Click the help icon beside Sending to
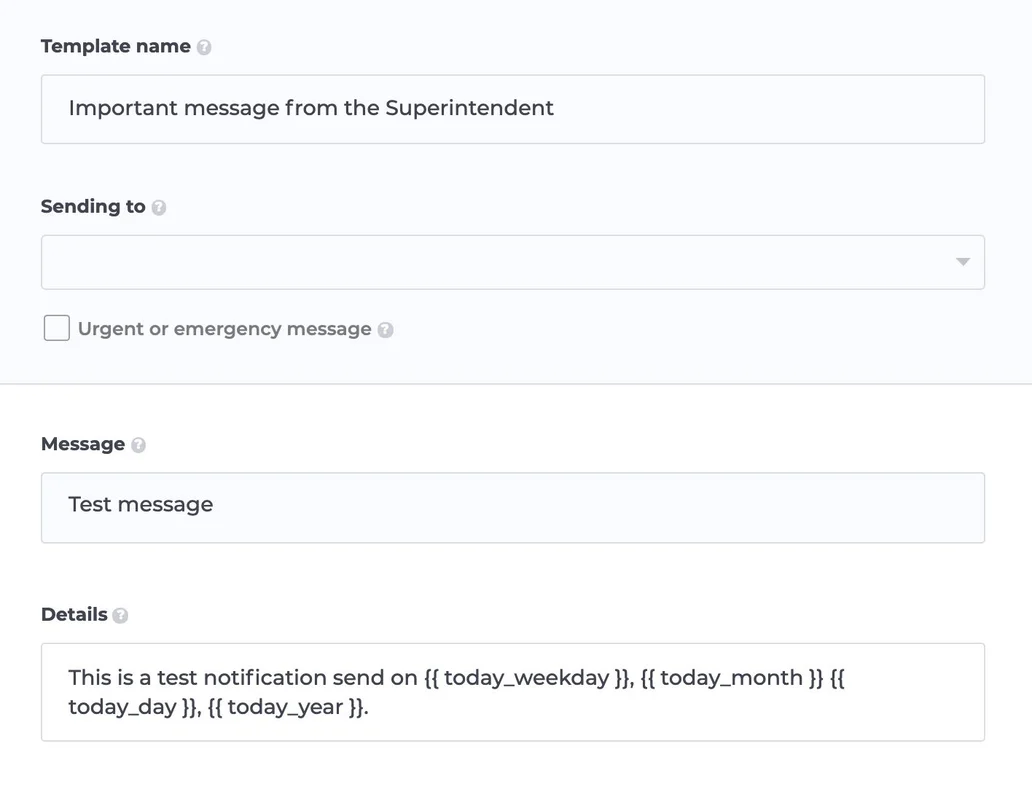The image size is (1032, 800). (x=159, y=208)
